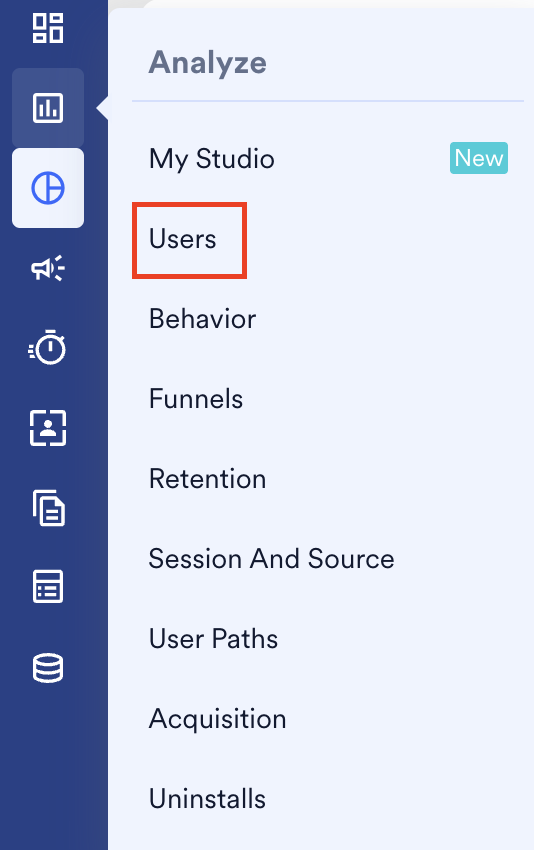
Task: Select Uninstalls menu entry
Action: (x=207, y=799)
